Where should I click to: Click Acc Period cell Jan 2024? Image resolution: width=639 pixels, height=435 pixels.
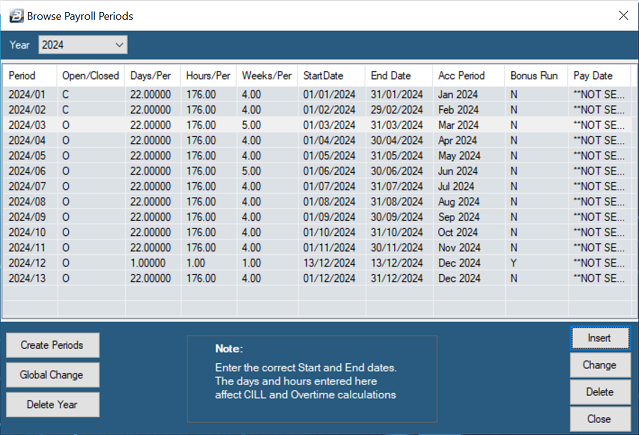tap(458, 94)
